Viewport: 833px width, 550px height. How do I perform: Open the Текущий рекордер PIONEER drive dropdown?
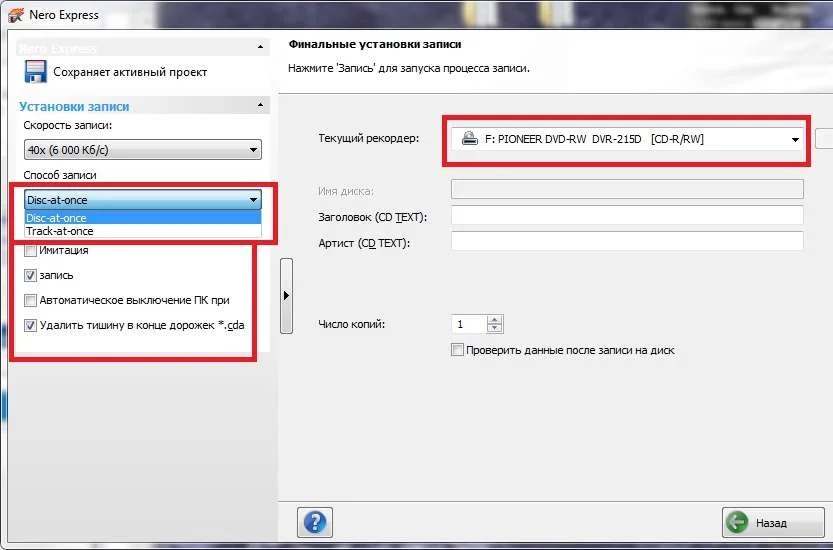pos(627,139)
